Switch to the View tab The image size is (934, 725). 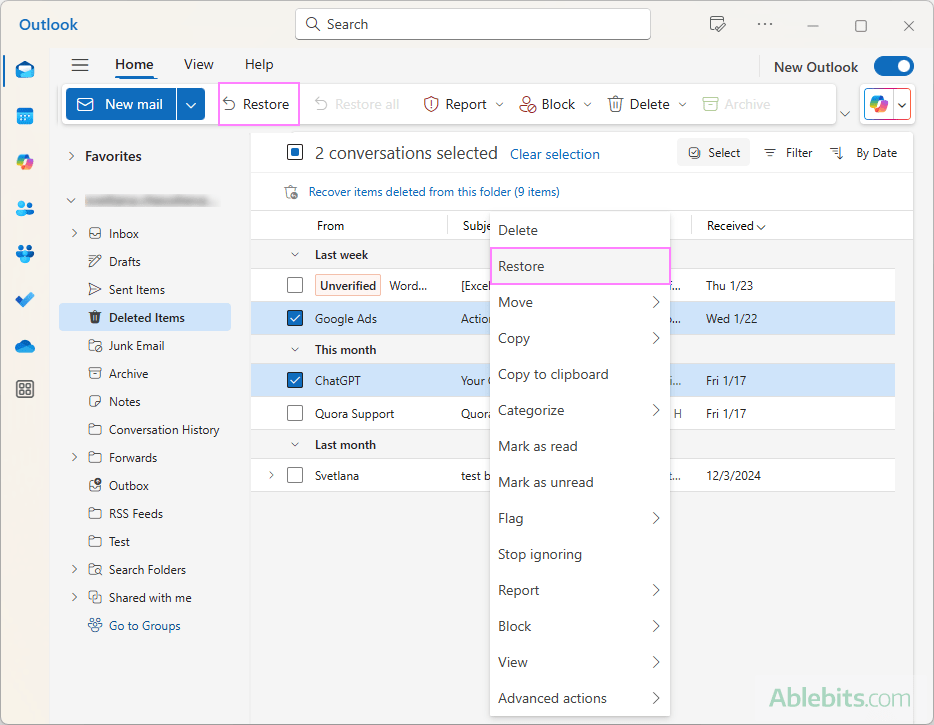coord(198,64)
